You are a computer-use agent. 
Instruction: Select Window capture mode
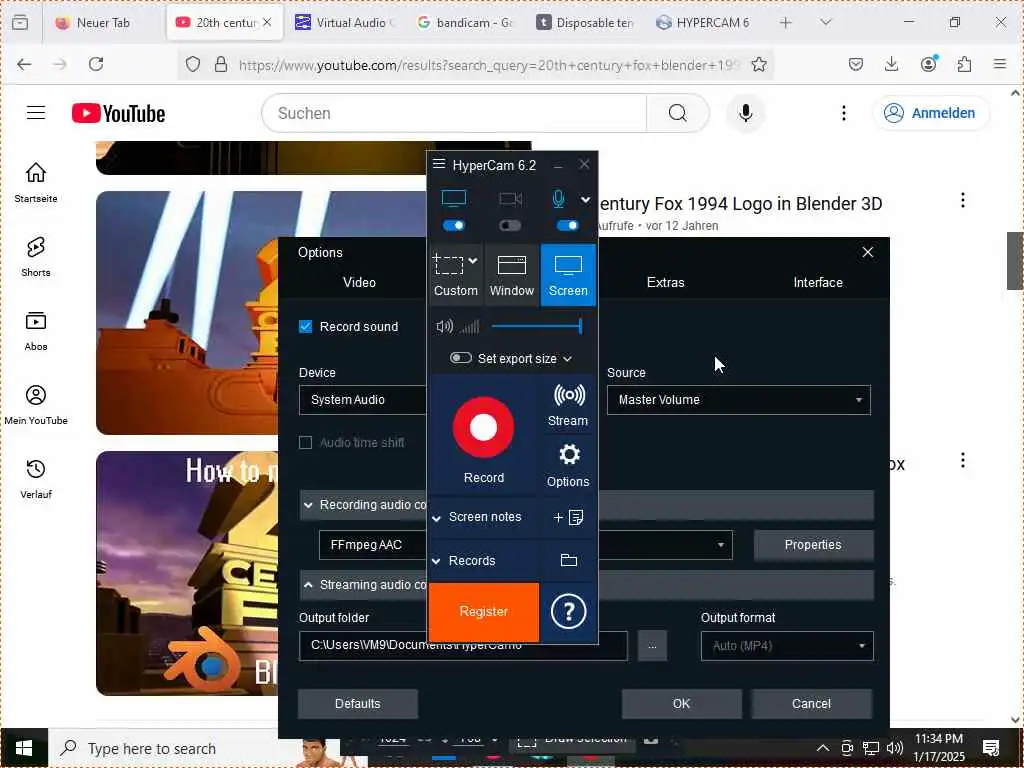coord(511,275)
